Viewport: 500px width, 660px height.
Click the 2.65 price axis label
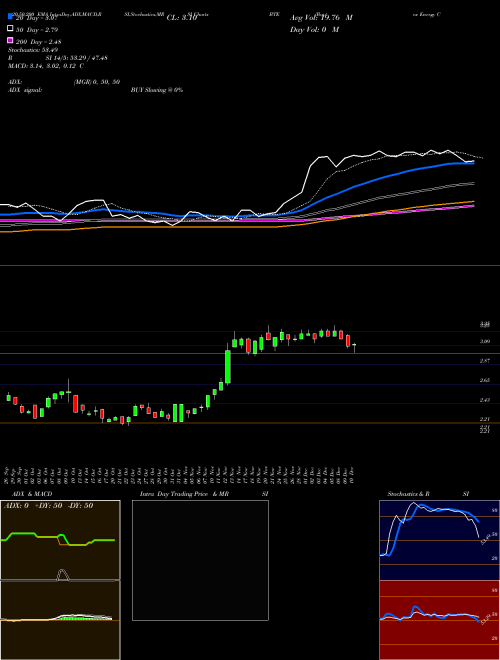(484, 381)
